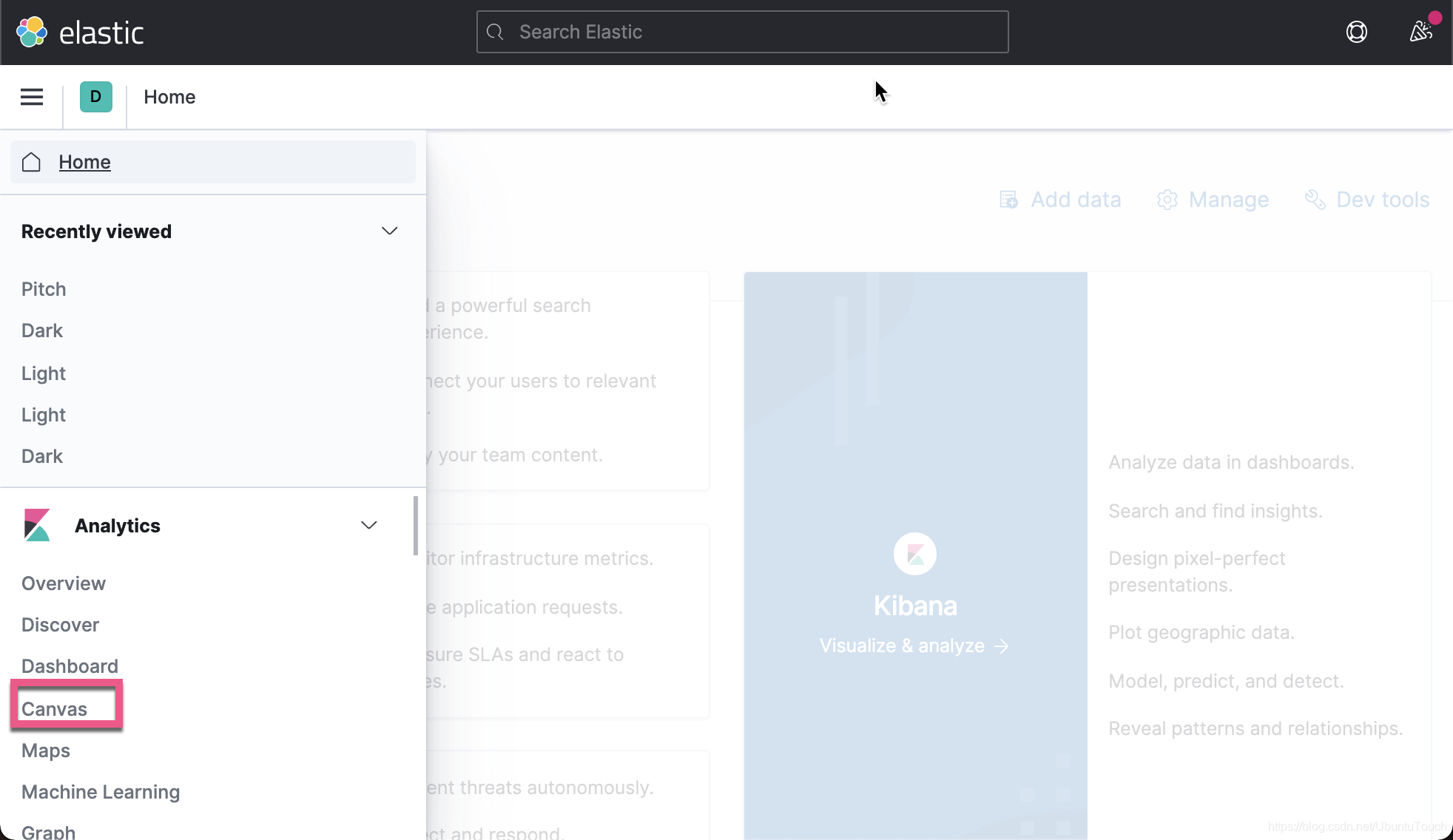Click the house icon next to Home

[31, 162]
